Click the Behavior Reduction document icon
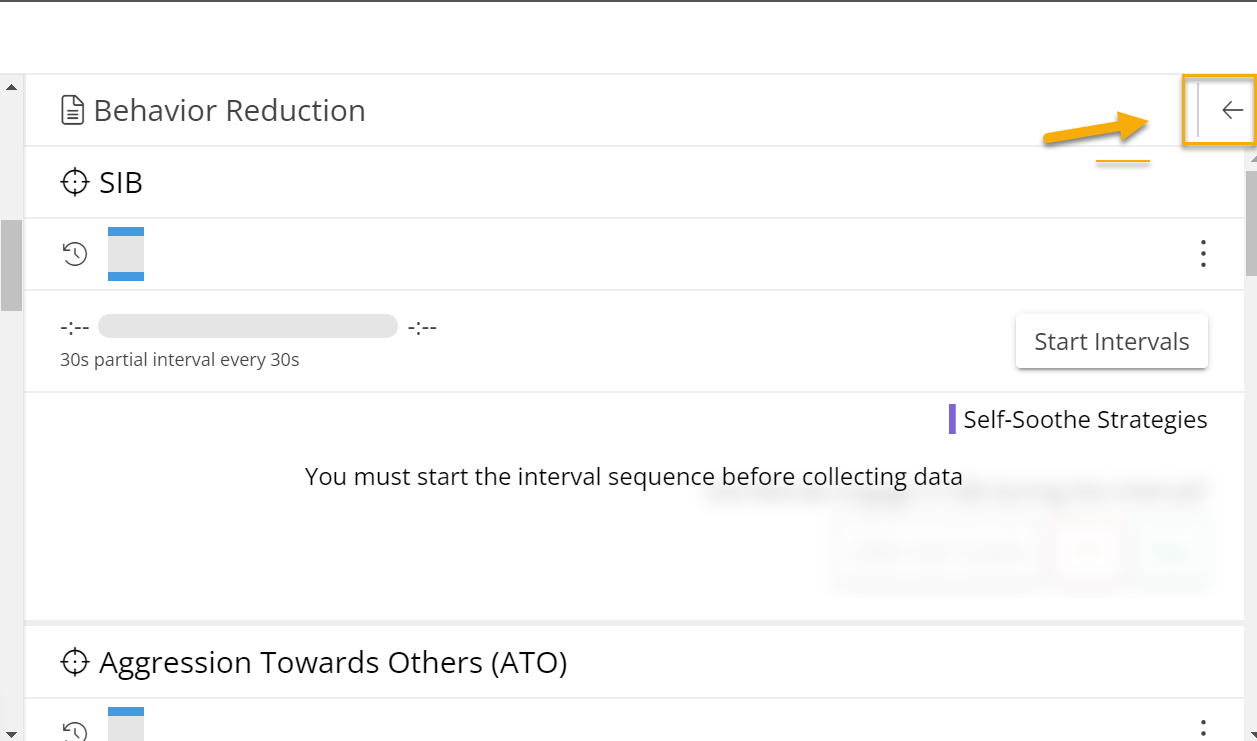 pyautogui.click(x=72, y=110)
